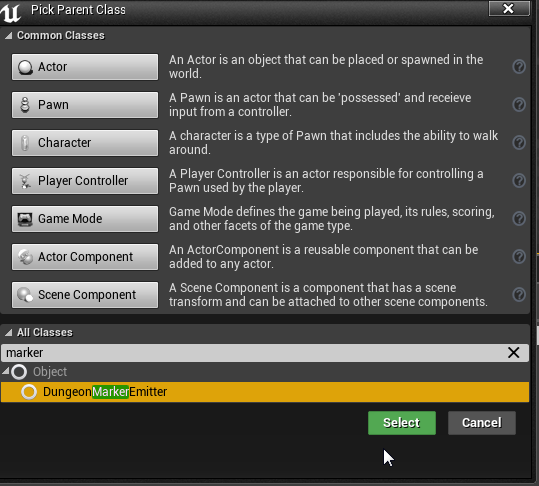This screenshot has width=539, height=486.
Task: Choose Pawn as the parent class
Action: (85, 105)
